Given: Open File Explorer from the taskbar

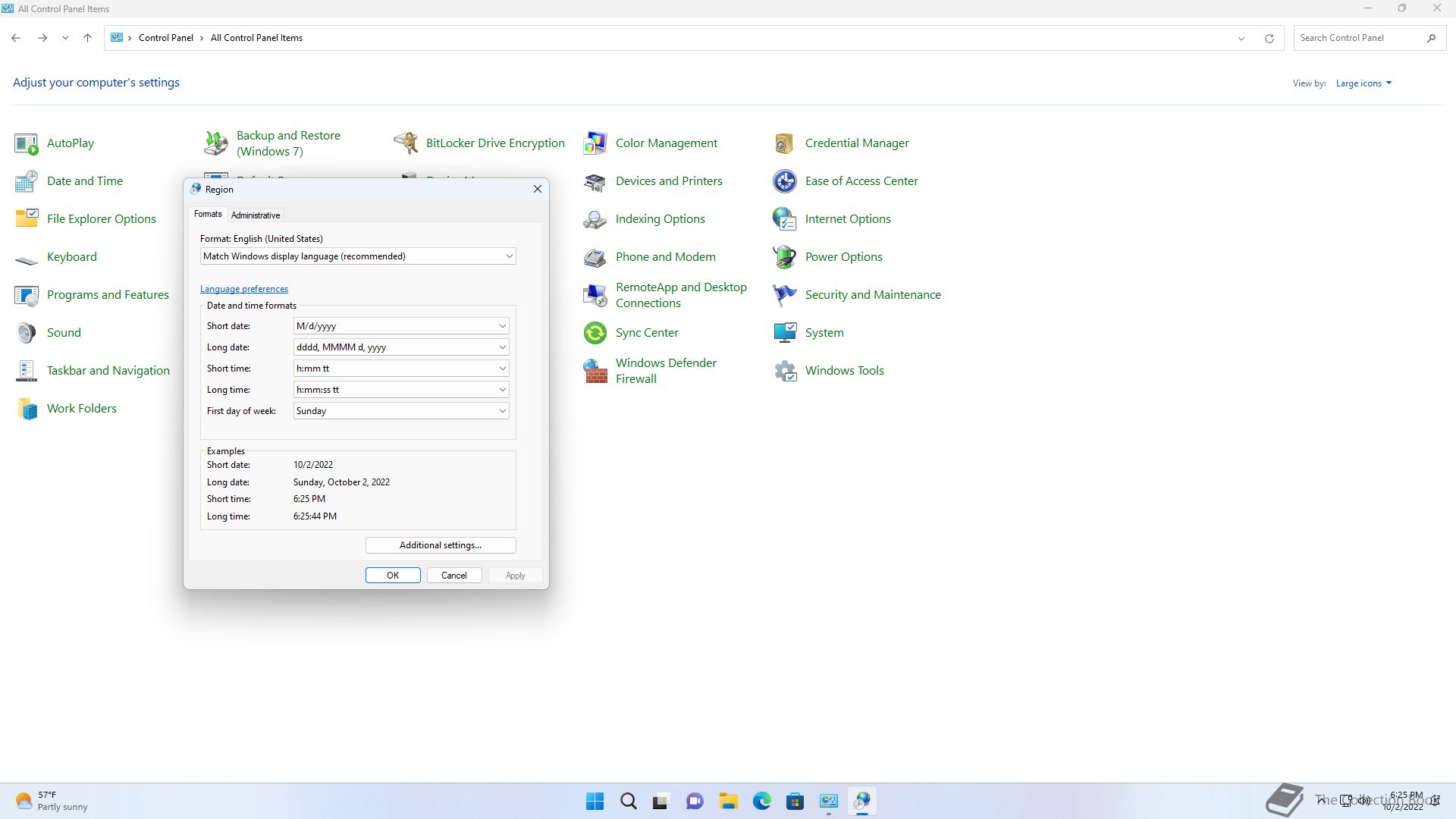Looking at the screenshot, I should (729, 801).
